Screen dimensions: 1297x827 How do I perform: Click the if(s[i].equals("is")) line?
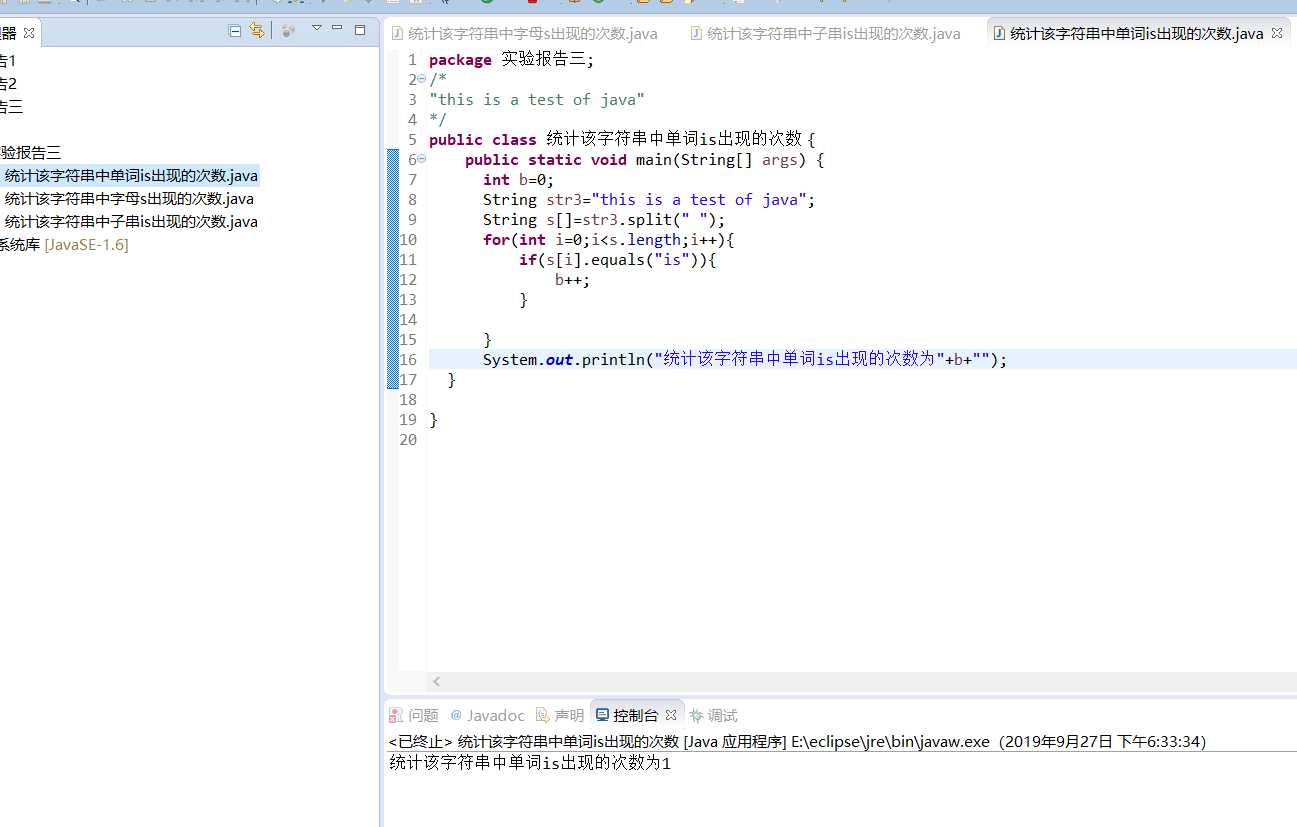pyautogui.click(x=618, y=260)
